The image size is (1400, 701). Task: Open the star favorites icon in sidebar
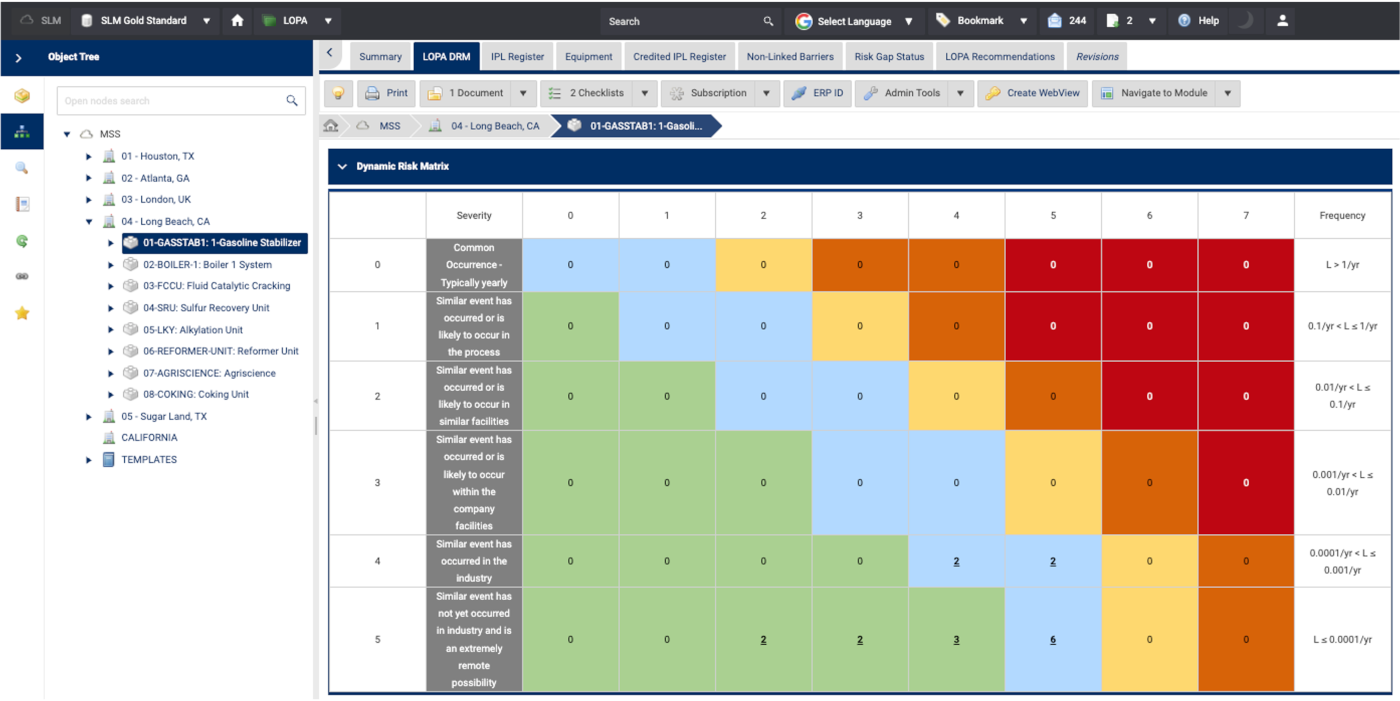22,313
